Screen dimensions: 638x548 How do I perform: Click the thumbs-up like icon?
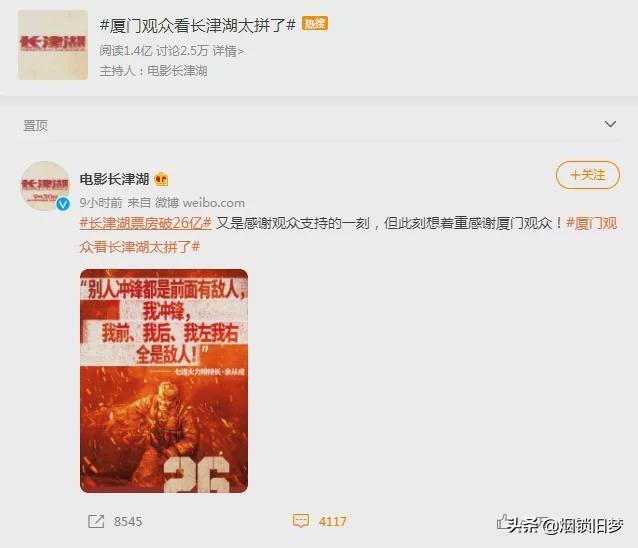tap(503, 522)
